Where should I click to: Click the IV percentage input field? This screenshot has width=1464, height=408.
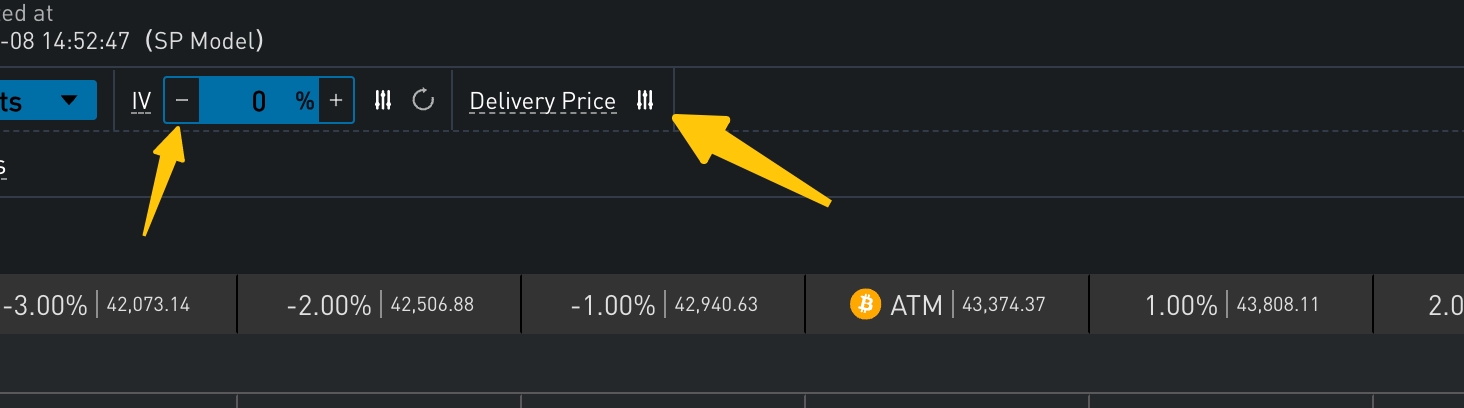point(258,100)
